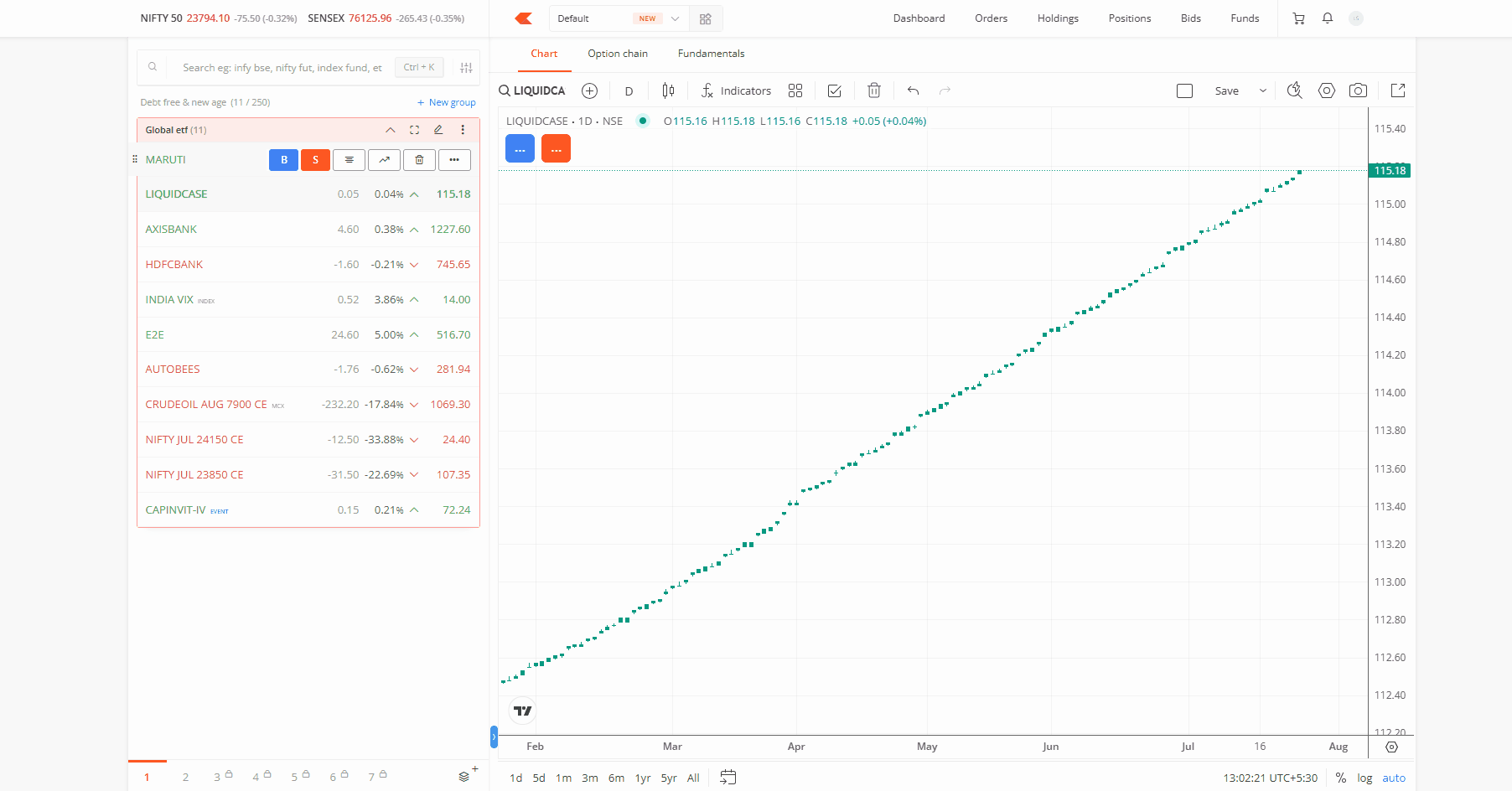Toggle the fullscreen rectangle in chart toolbar

coord(1184,90)
